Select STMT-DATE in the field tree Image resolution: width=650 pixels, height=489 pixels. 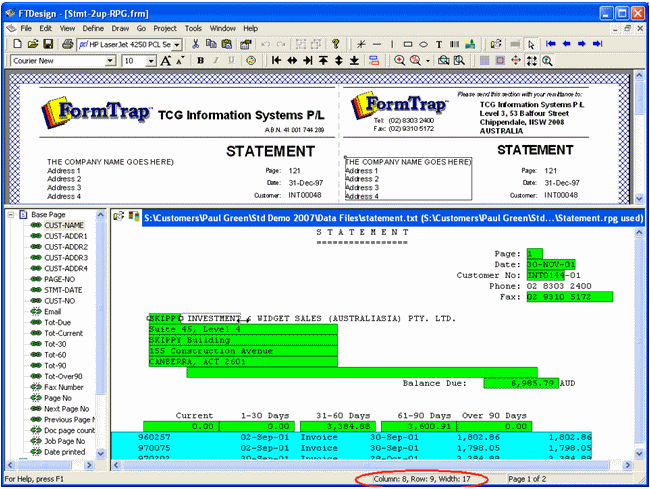(63, 290)
